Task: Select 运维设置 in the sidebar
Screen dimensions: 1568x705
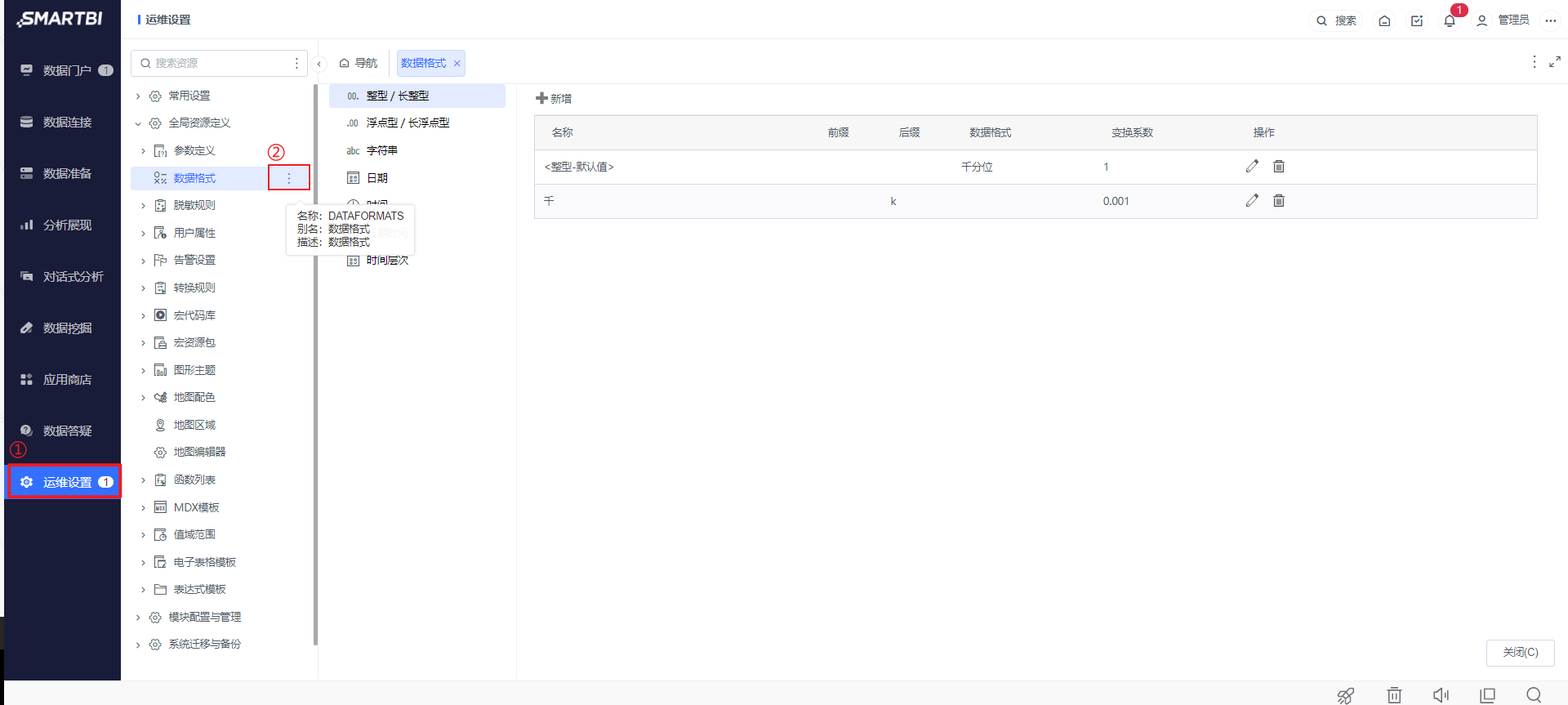Action: (x=64, y=482)
